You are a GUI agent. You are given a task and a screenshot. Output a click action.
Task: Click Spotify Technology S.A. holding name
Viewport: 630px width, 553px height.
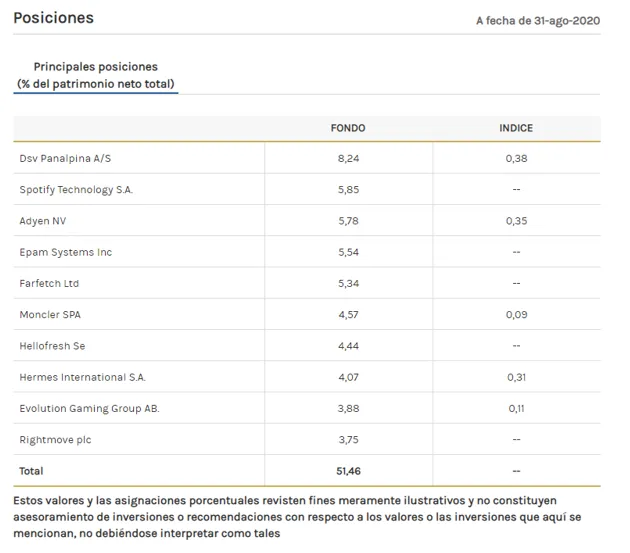pyautogui.click(x=76, y=189)
